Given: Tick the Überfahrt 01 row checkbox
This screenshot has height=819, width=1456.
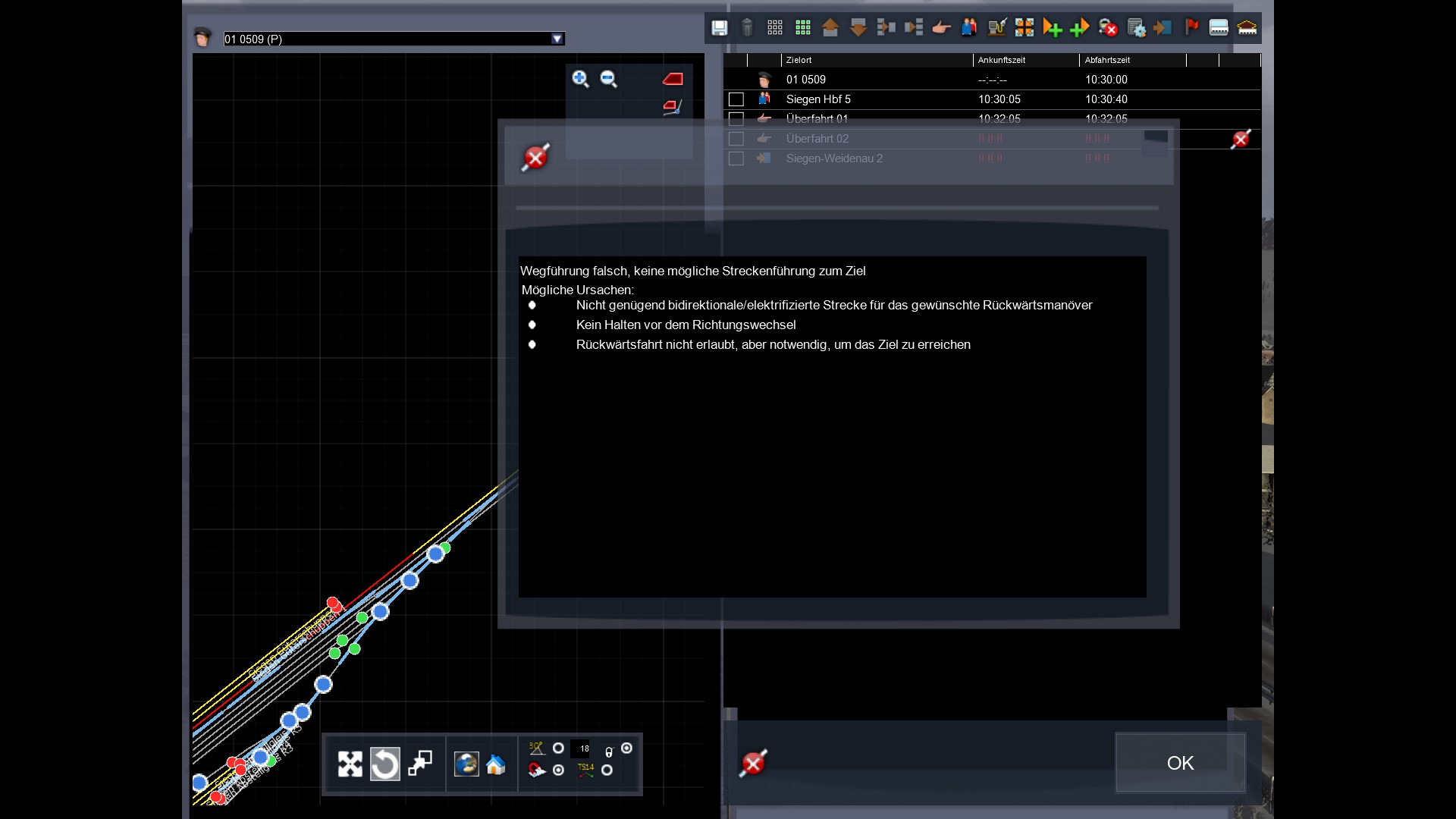Looking at the screenshot, I should point(736,119).
